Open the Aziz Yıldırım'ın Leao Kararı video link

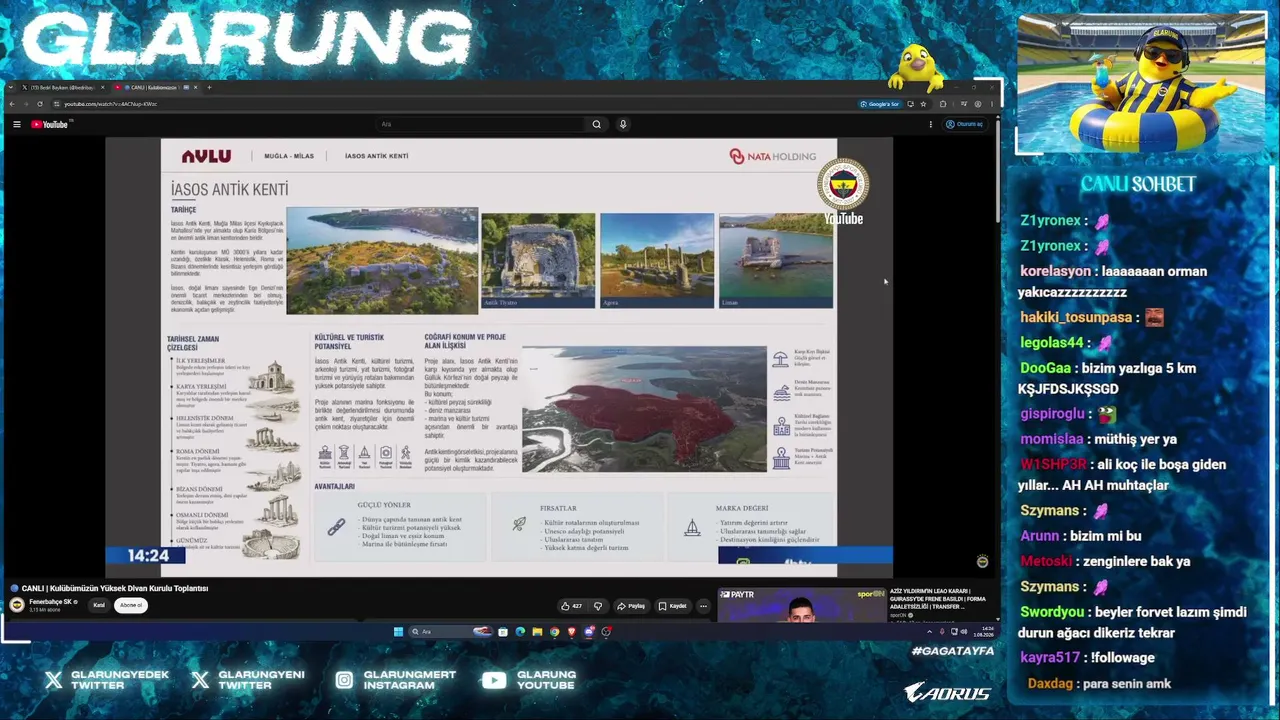(x=938, y=598)
